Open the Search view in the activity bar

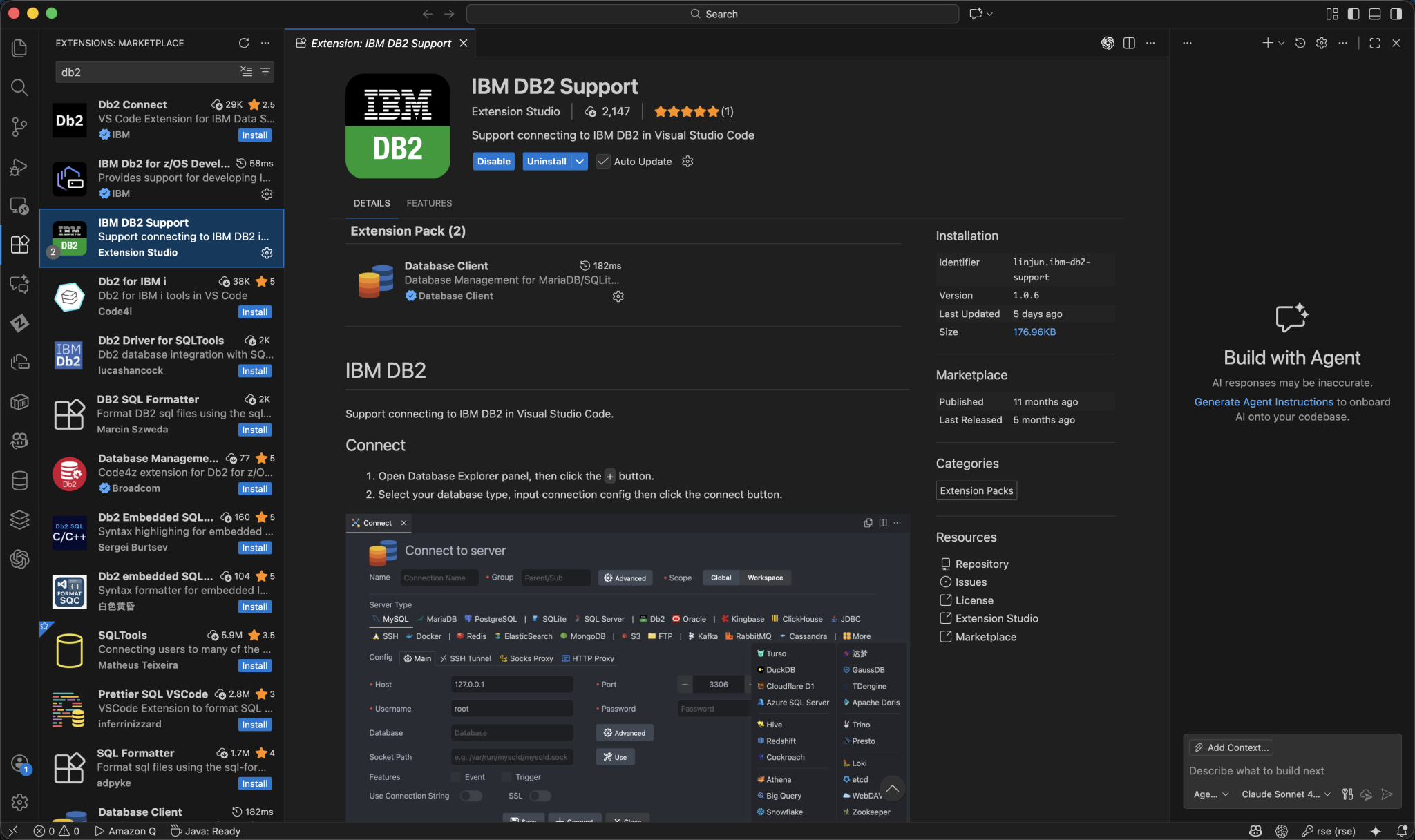point(19,87)
